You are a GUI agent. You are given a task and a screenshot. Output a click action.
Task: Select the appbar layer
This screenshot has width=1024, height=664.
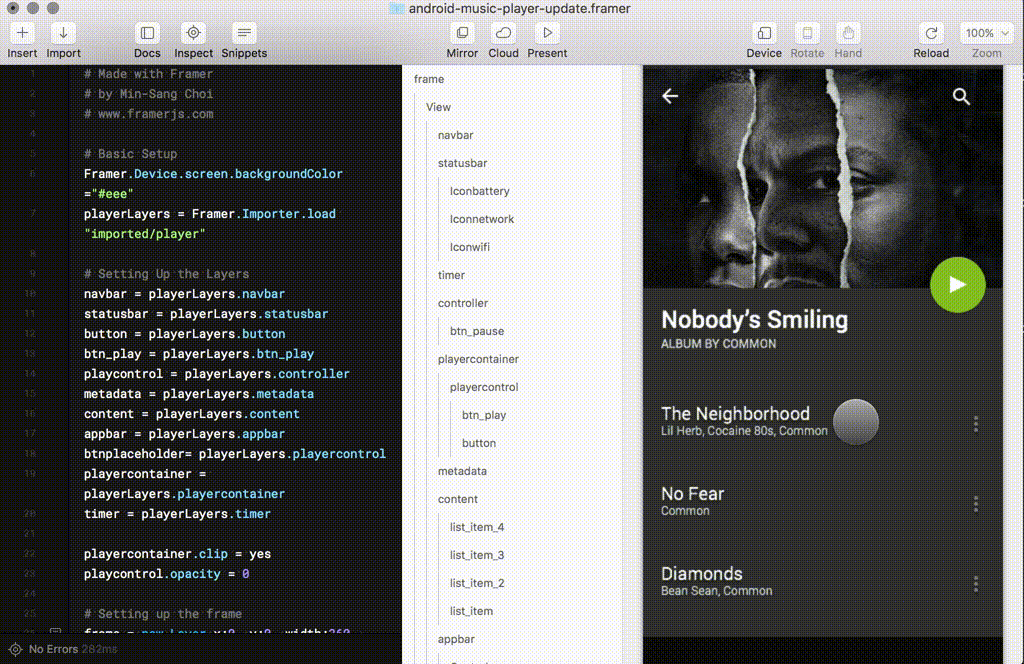click(x=456, y=639)
